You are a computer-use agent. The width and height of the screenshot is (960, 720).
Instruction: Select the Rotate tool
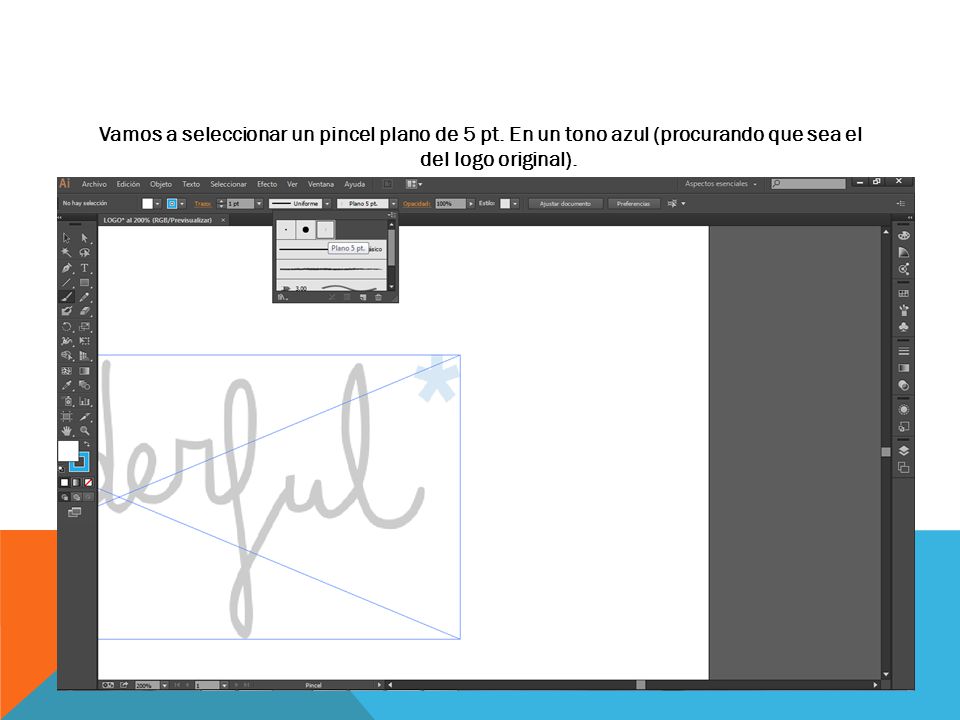tap(67, 326)
